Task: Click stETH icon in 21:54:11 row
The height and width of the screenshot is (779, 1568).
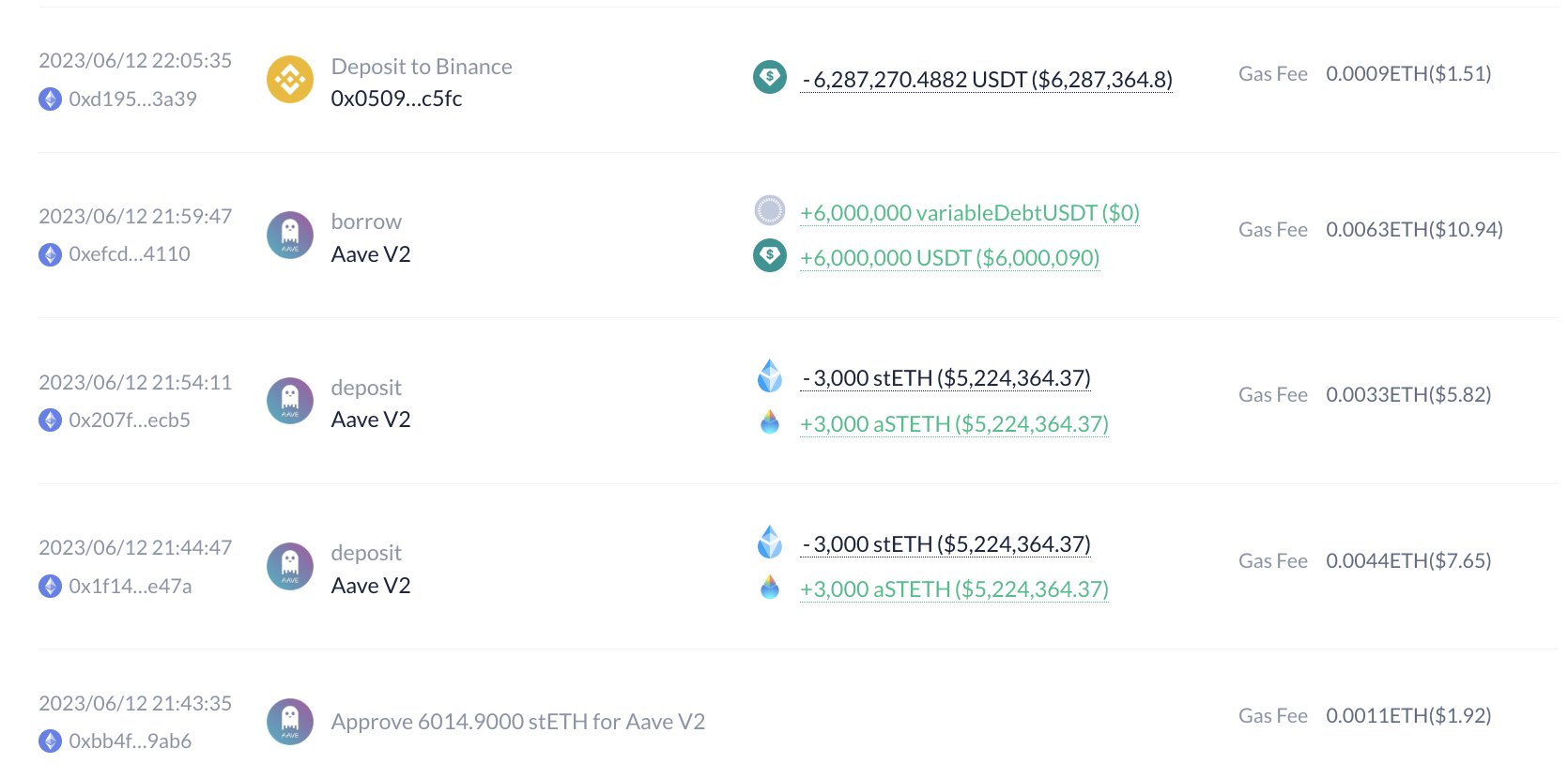Action: click(x=770, y=375)
